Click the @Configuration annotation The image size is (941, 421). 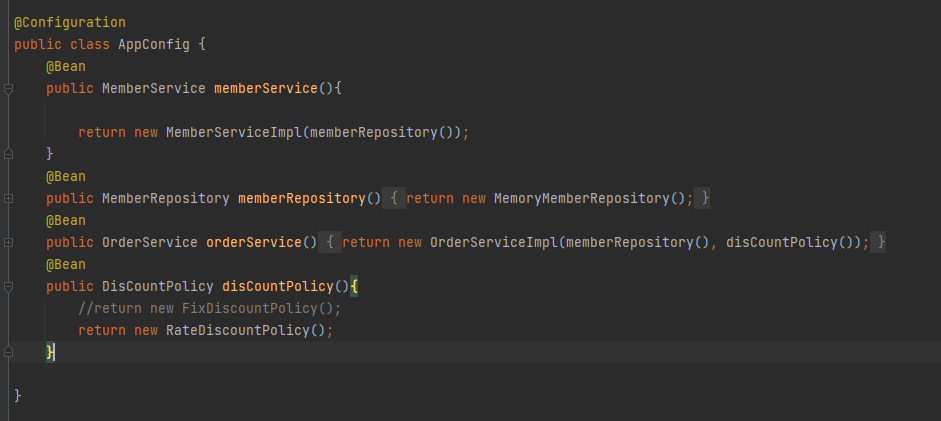70,23
